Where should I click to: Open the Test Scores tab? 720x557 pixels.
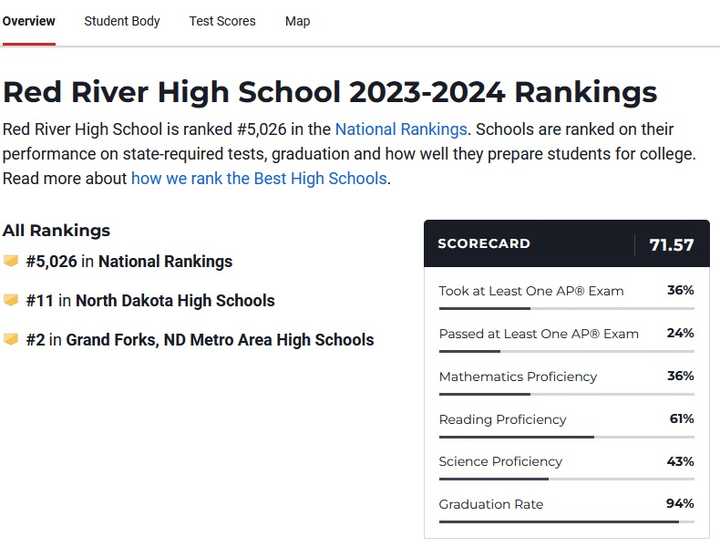(222, 21)
